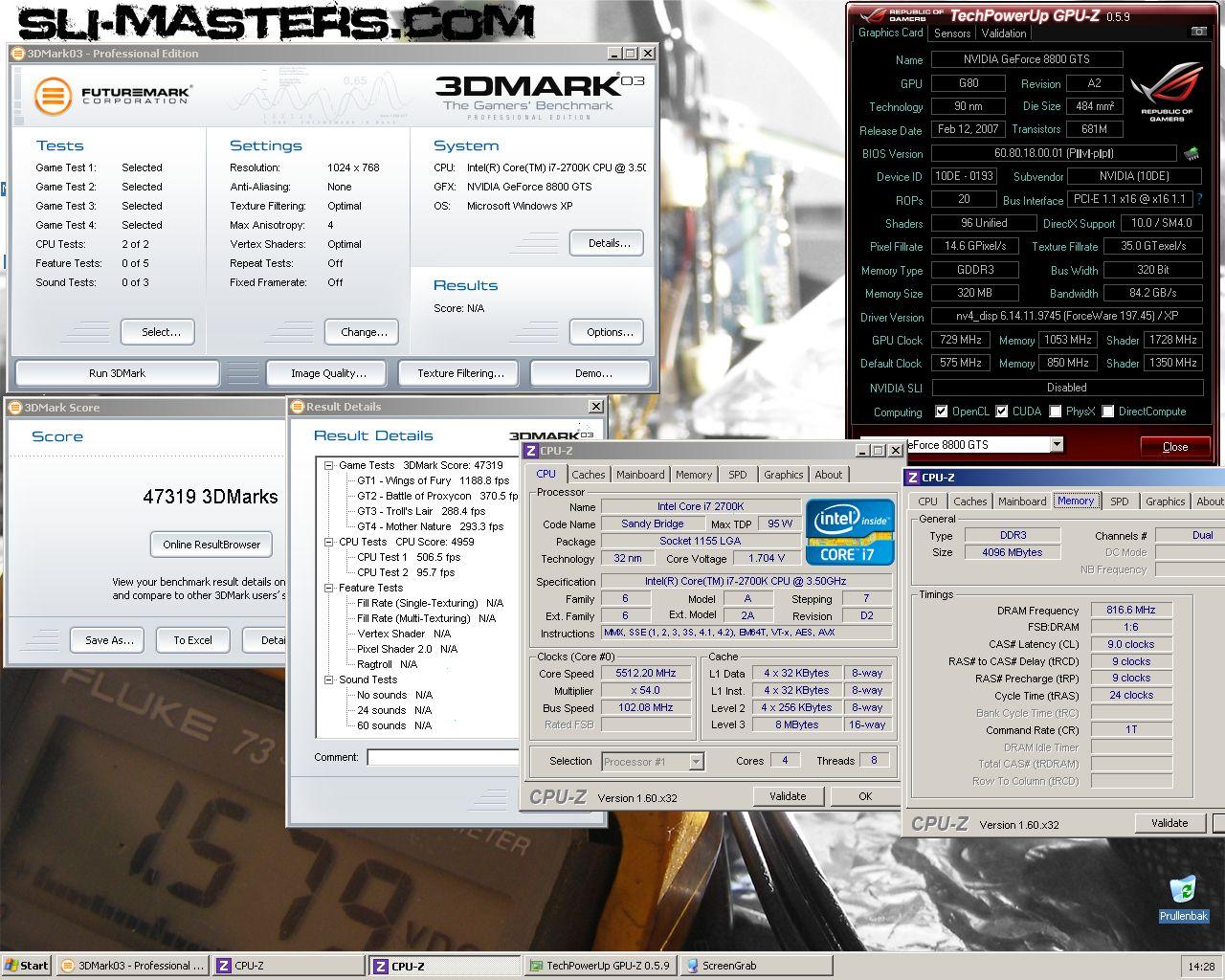Open the Processor #1 selection dropdown in CPU-Z
The image size is (1225, 980).
(696, 762)
